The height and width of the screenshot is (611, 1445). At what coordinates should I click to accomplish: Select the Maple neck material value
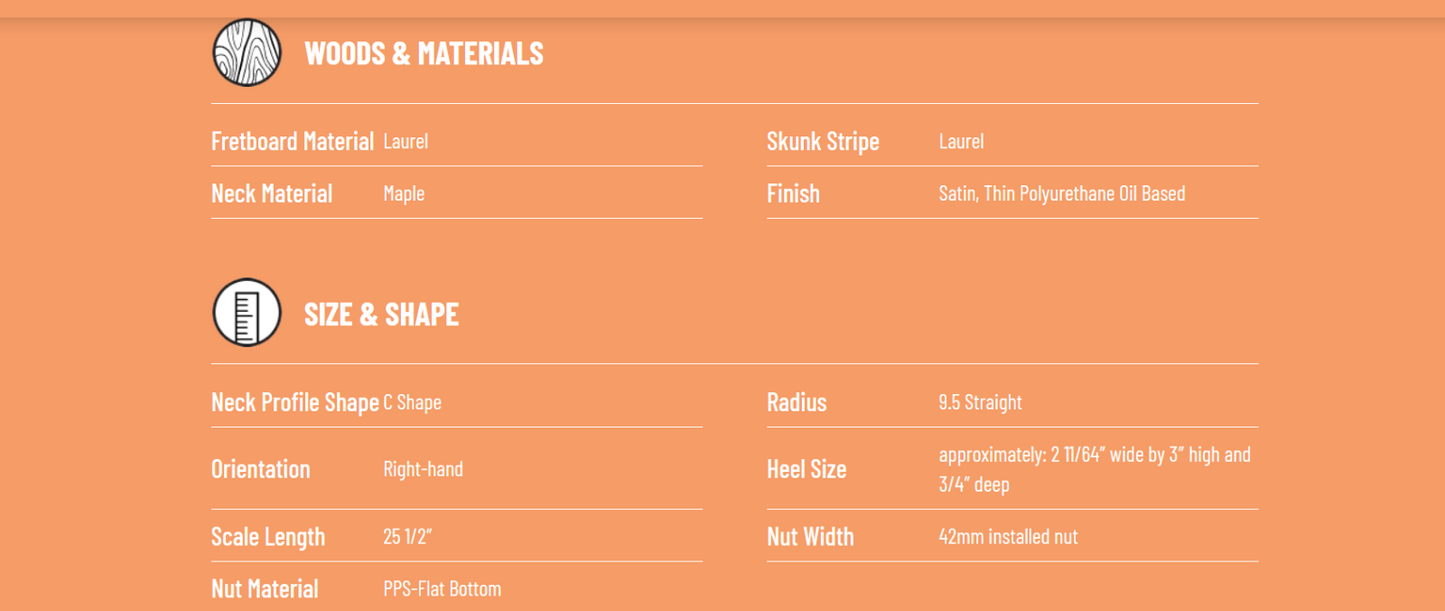pyautogui.click(x=404, y=193)
